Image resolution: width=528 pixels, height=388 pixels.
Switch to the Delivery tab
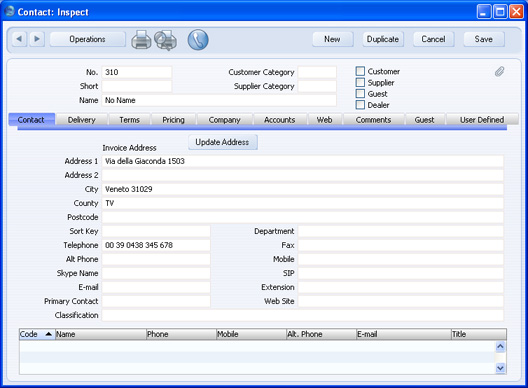coord(82,120)
